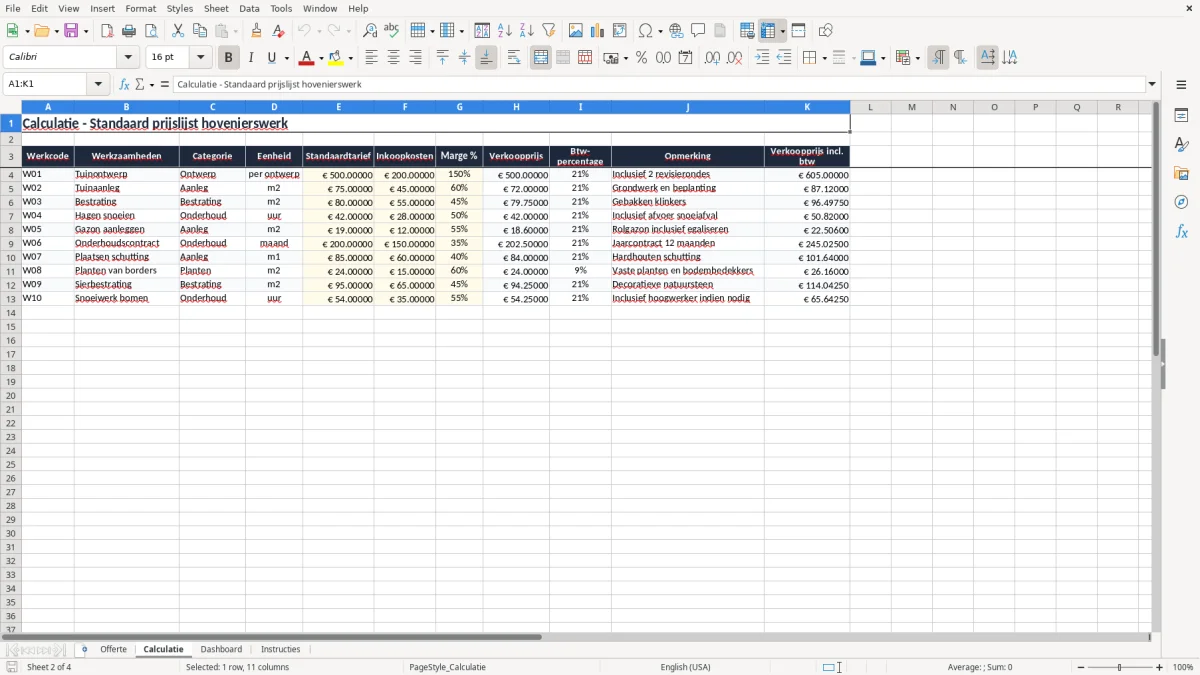The width and height of the screenshot is (1200, 675).
Task: Expand font color dropdown arrow
Action: pos(321,58)
